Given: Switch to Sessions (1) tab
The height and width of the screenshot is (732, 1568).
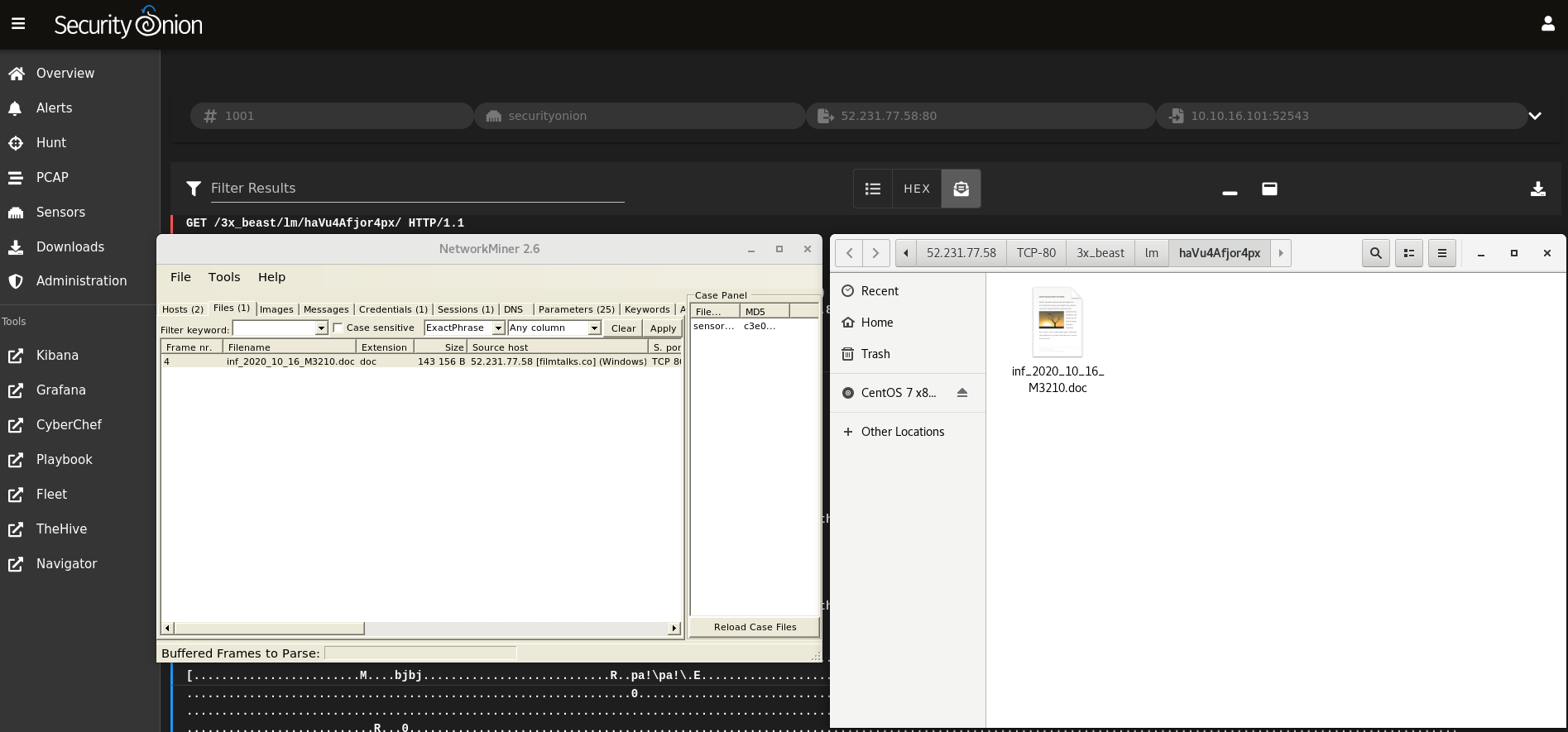Looking at the screenshot, I should tap(465, 309).
